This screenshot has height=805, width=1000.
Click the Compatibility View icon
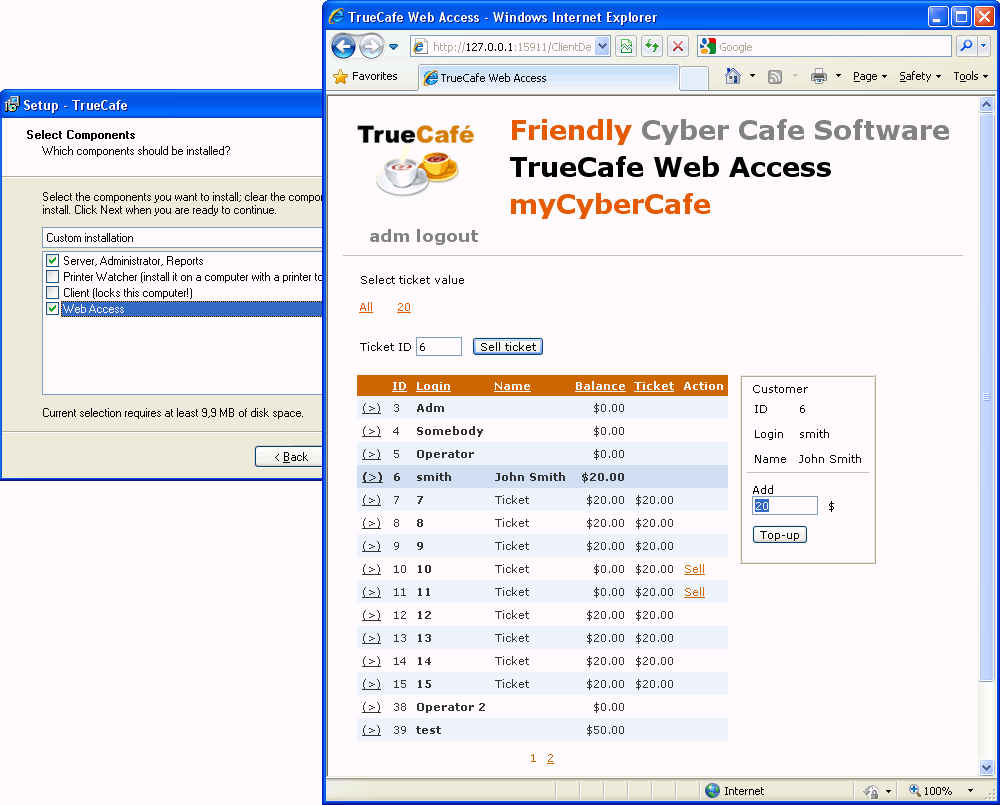626,46
